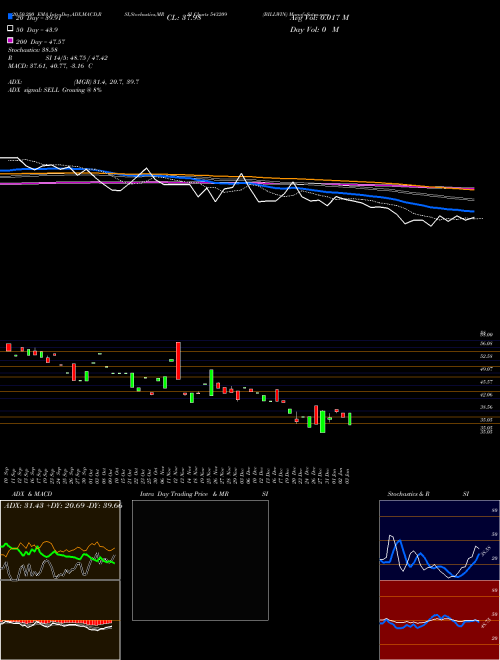Click the 38.56 price axis label
Screen dimensions: 500x660
click(486, 407)
